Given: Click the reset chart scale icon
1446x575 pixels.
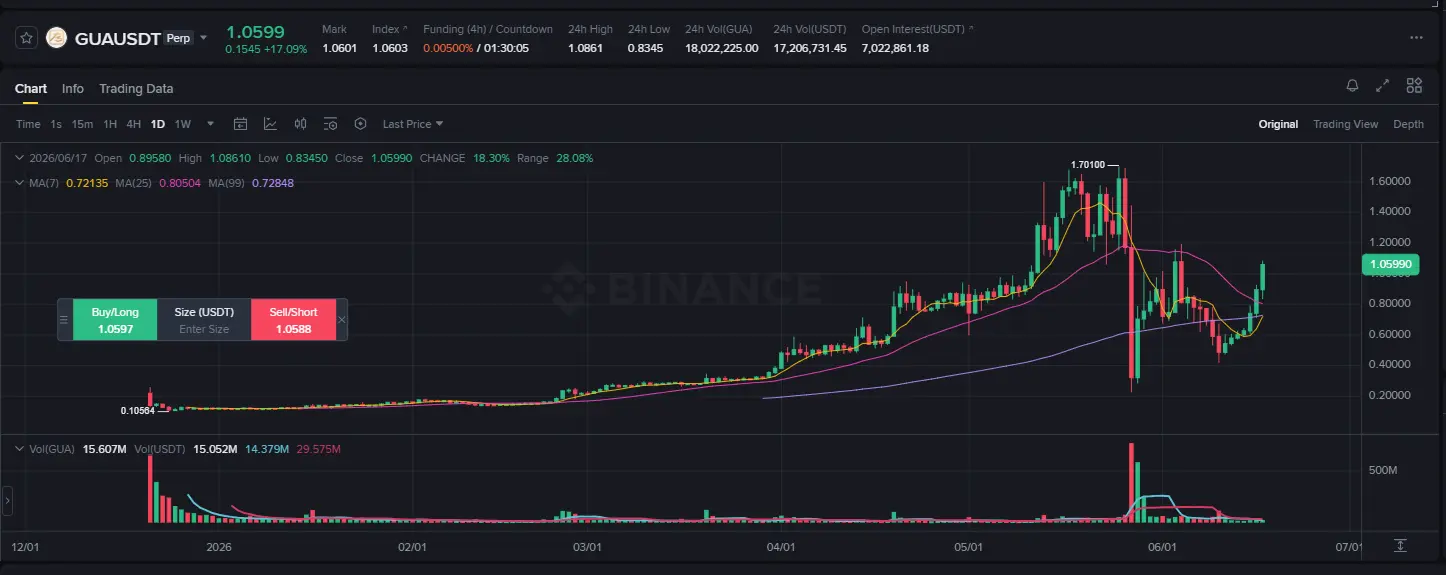Looking at the screenshot, I should (x=1400, y=545).
